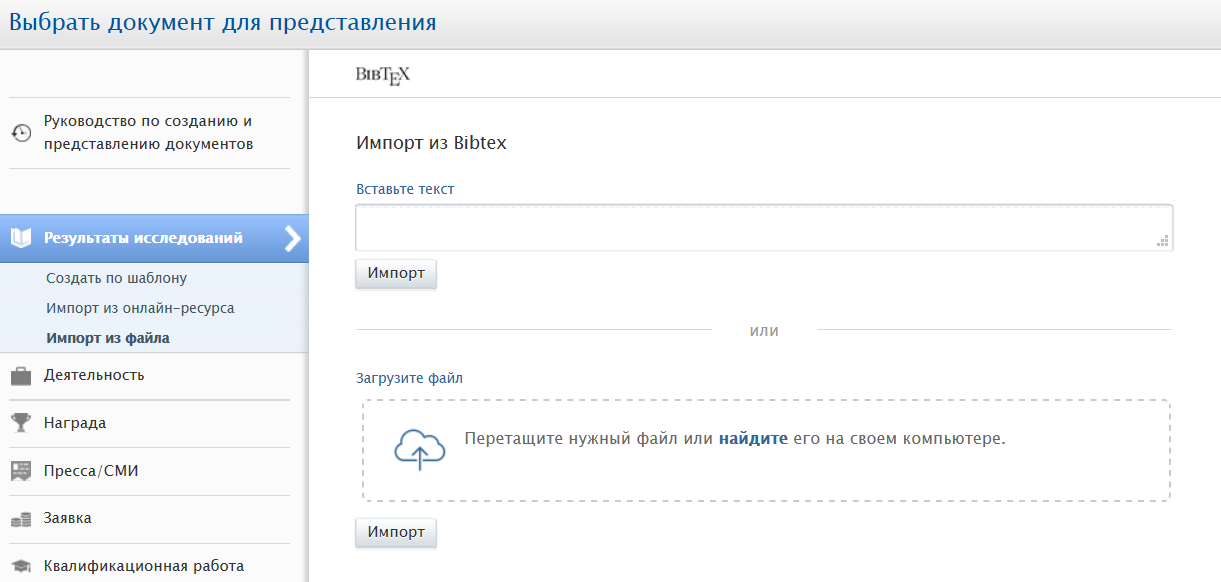Click Импорт button under the file upload area
The width and height of the screenshot is (1221, 582).
tap(396, 532)
